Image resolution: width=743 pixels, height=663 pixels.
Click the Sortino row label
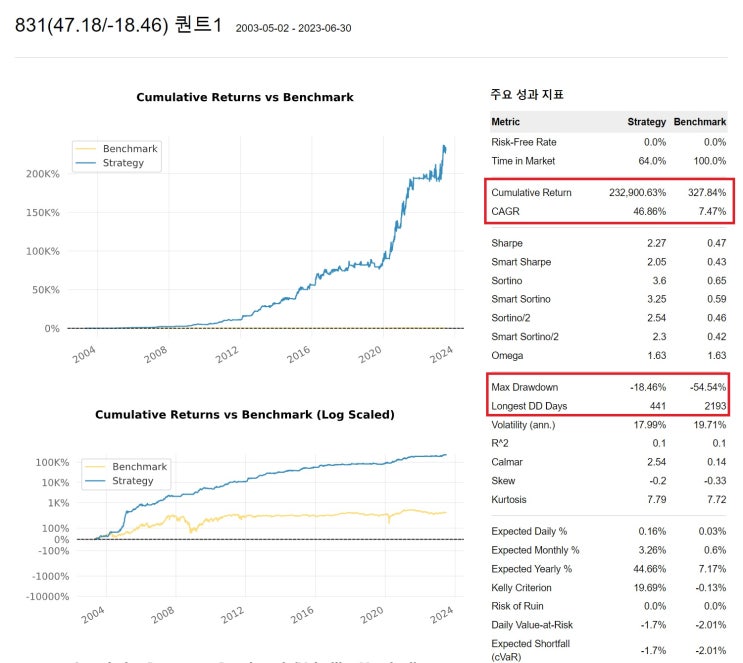tap(507, 281)
